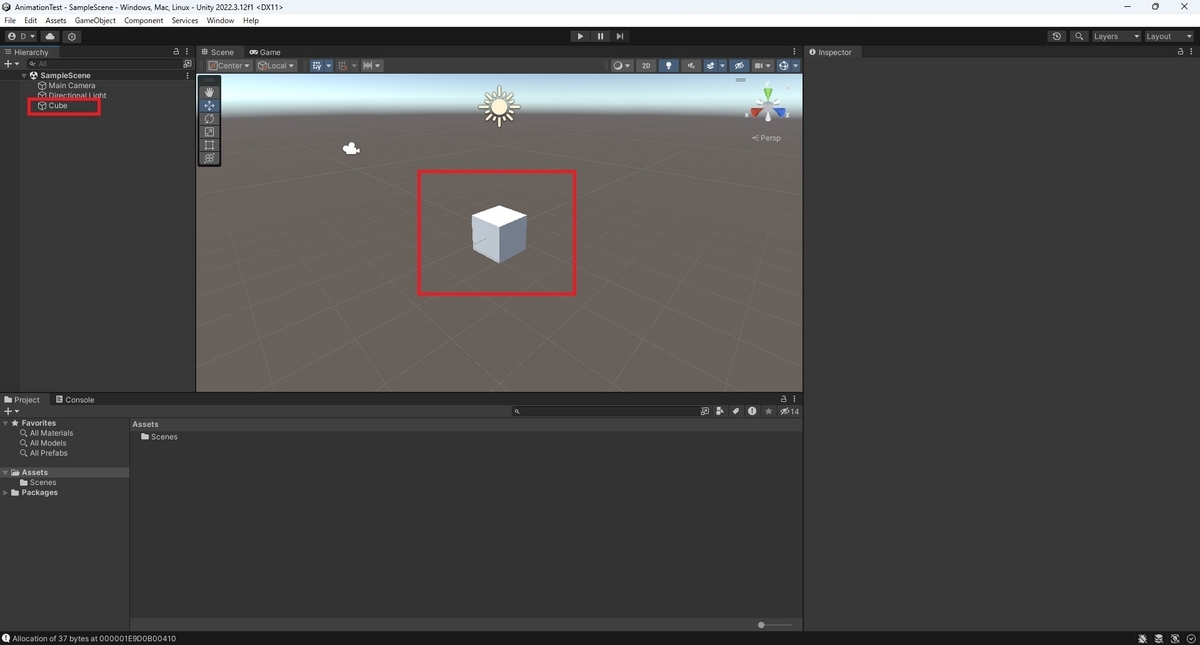The height and width of the screenshot is (645, 1200).
Task: Open the Center pivot mode dropdown
Action: click(x=228, y=65)
